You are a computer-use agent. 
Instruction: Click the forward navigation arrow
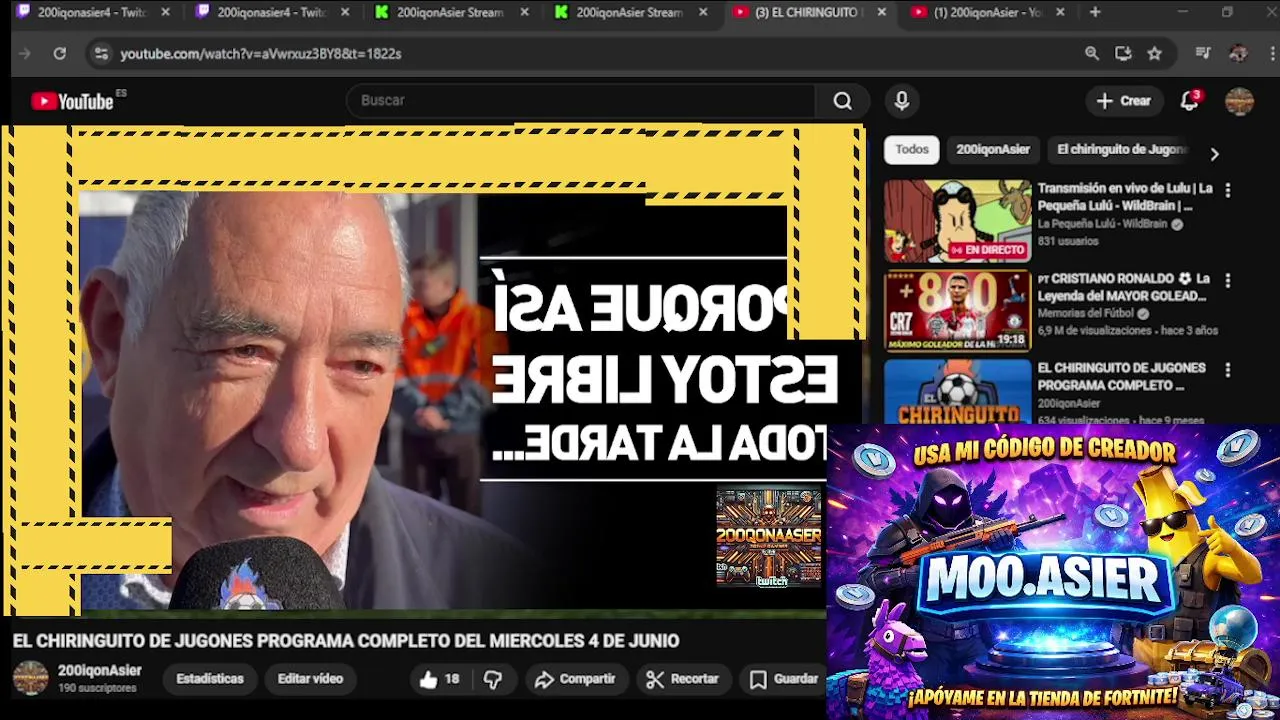[25, 53]
